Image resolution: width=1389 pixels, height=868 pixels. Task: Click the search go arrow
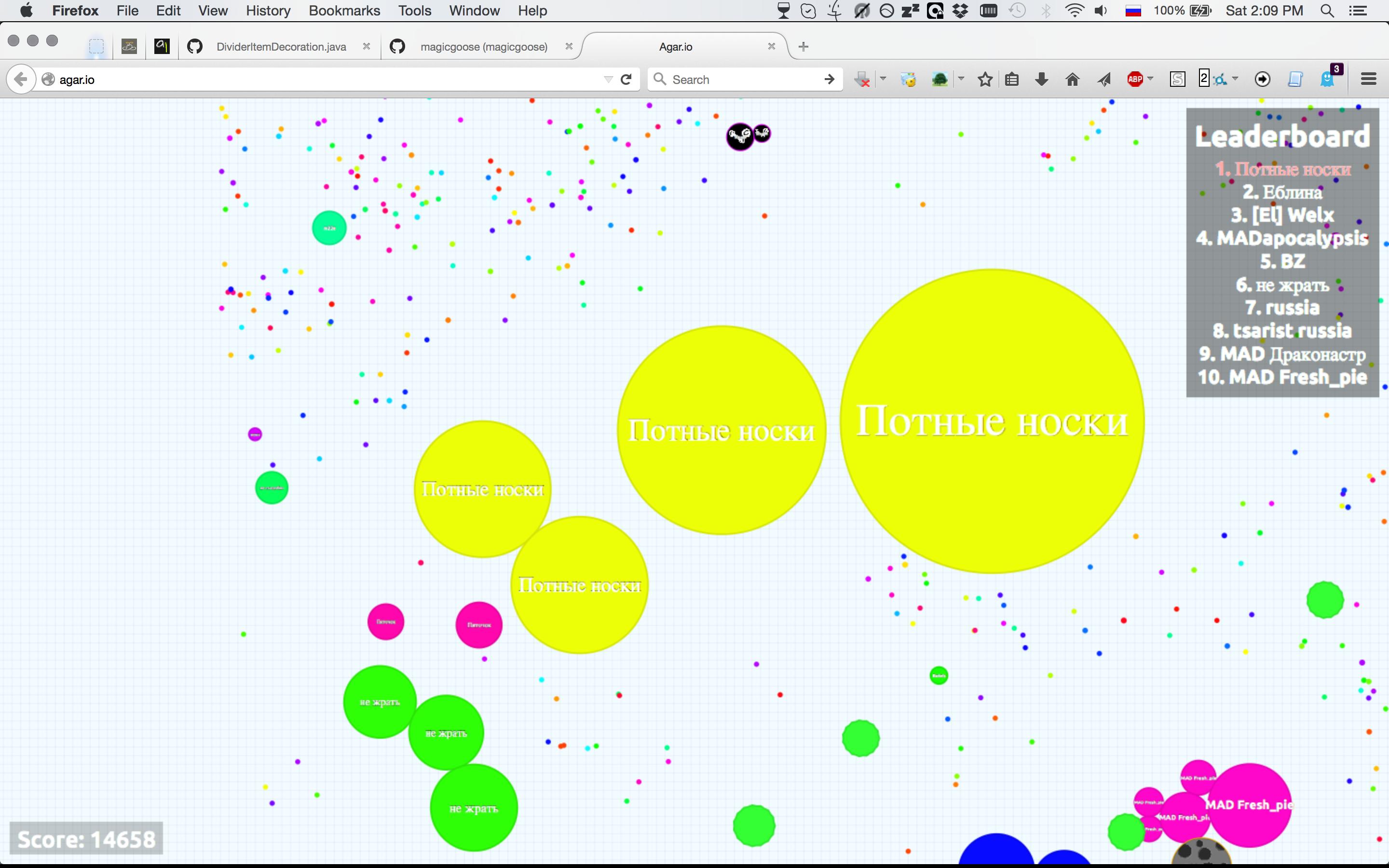click(x=829, y=79)
